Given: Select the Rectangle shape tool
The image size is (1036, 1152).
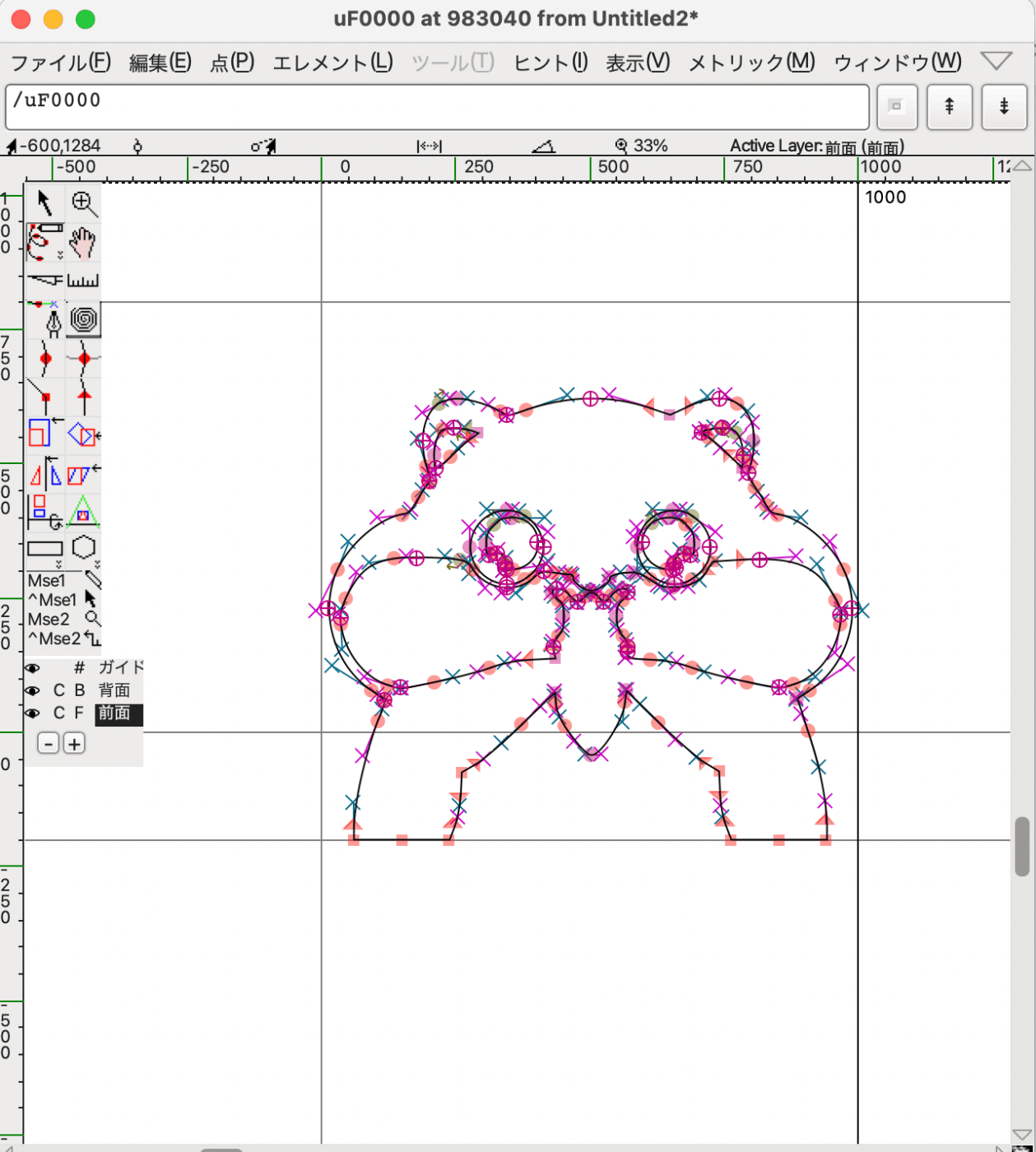Looking at the screenshot, I should [x=44, y=549].
